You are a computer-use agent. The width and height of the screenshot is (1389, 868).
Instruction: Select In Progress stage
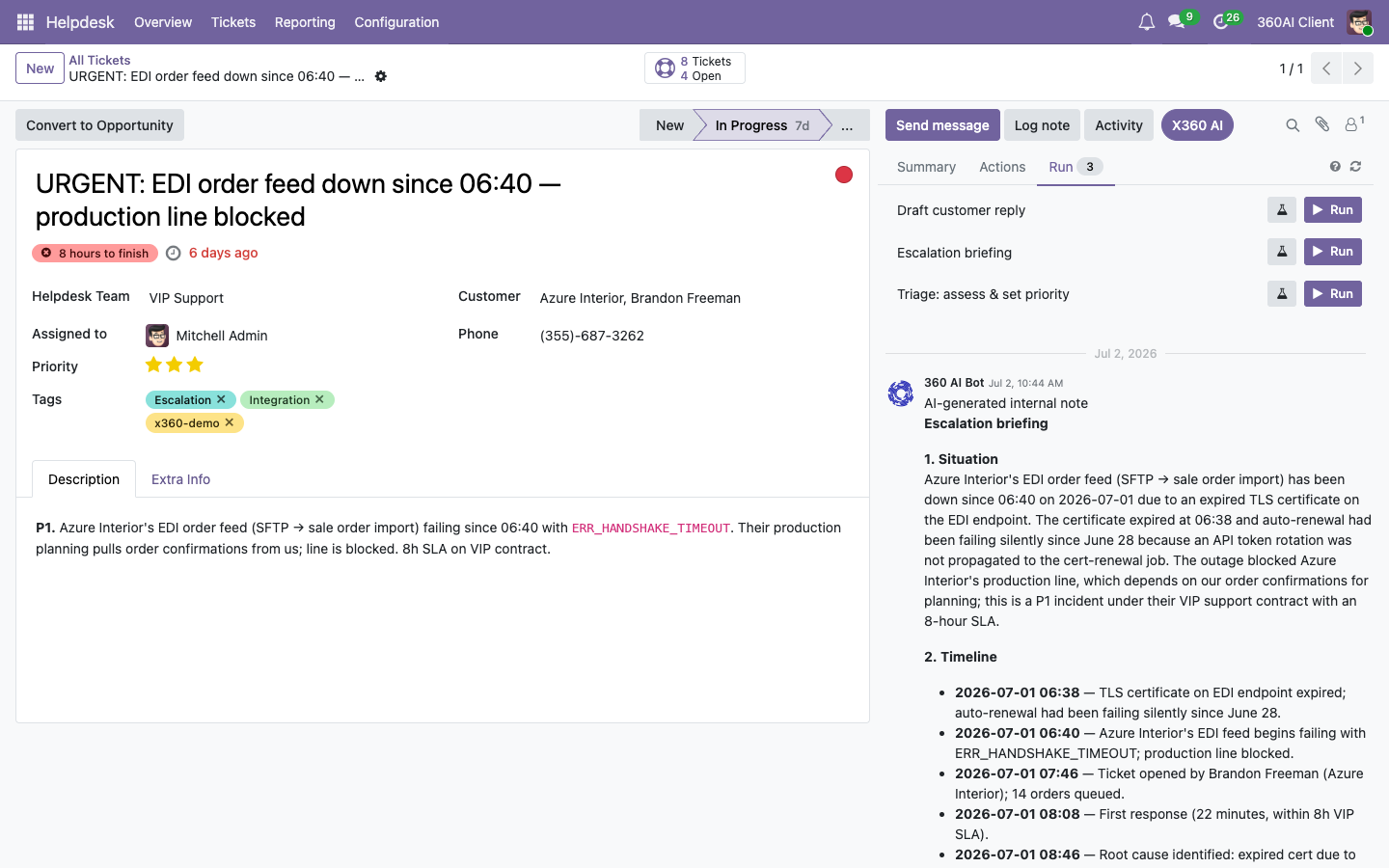click(762, 125)
